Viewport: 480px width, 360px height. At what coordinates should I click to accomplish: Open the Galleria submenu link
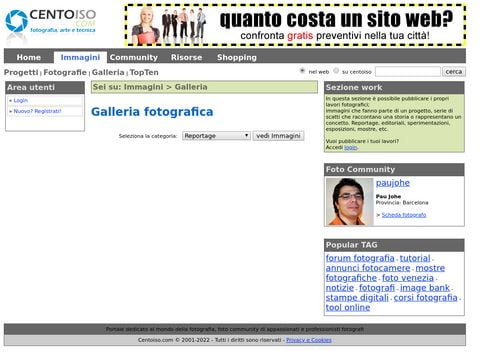coord(108,72)
